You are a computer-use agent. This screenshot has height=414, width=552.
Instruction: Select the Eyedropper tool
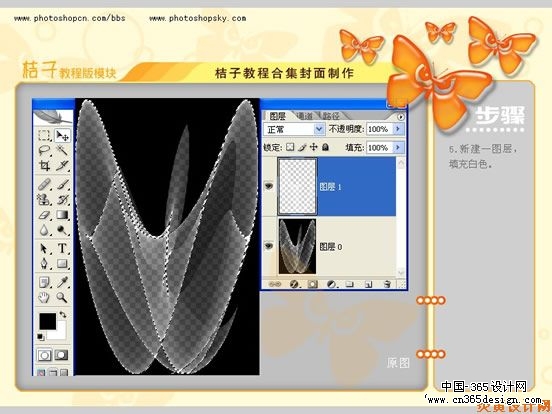(62, 282)
